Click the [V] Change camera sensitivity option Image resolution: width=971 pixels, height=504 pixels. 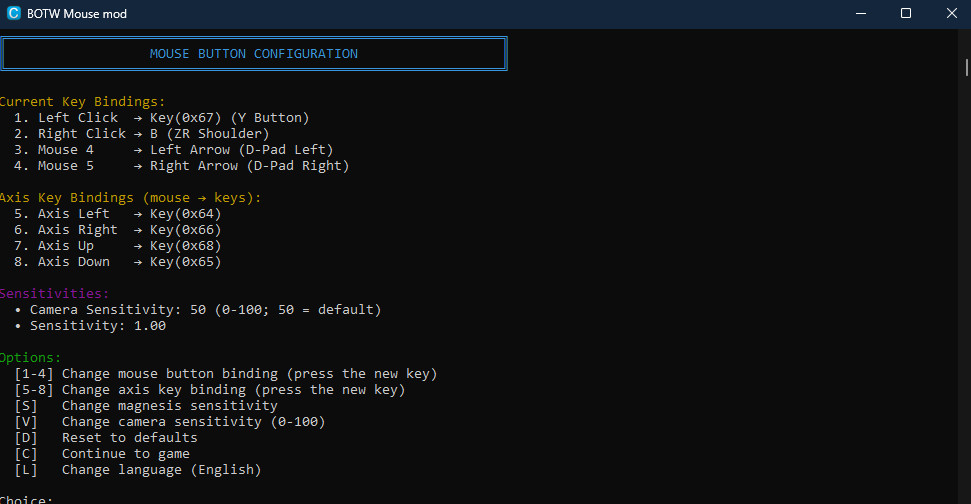tap(170, 422)
